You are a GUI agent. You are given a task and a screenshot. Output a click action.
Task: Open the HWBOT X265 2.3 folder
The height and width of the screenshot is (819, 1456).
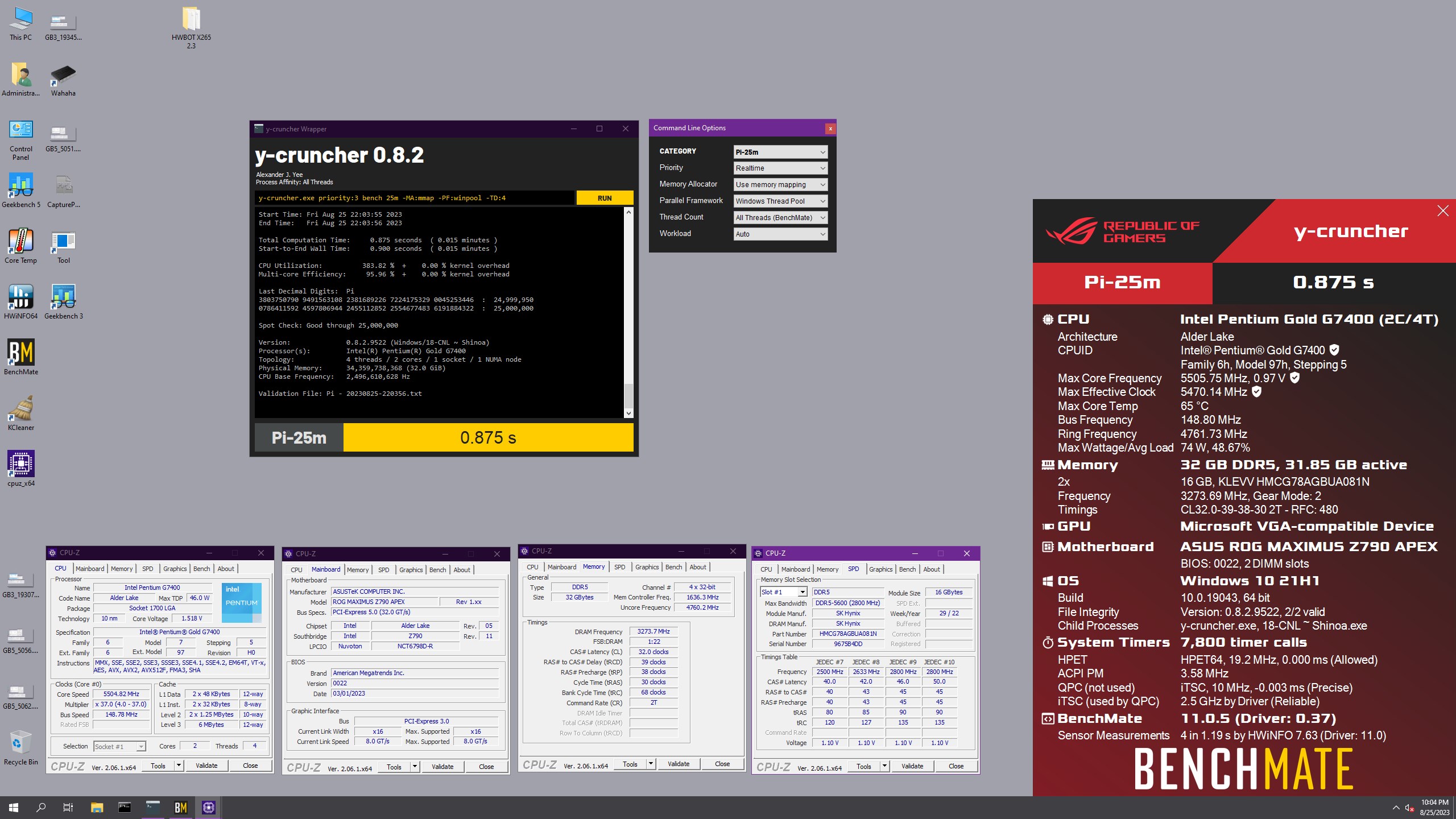click(x=191, y=27)
